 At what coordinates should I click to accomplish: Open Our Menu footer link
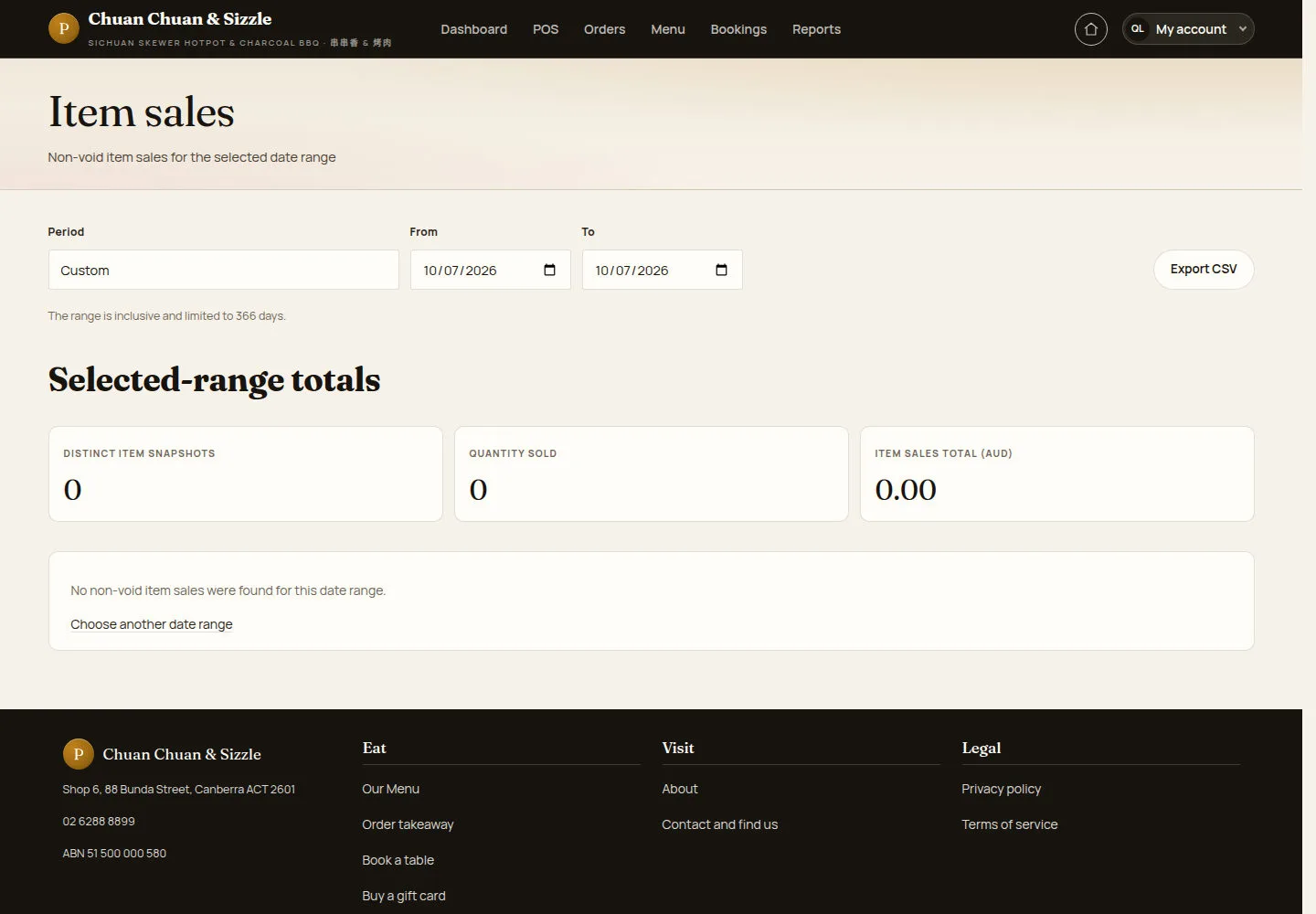tap(390, 789)
